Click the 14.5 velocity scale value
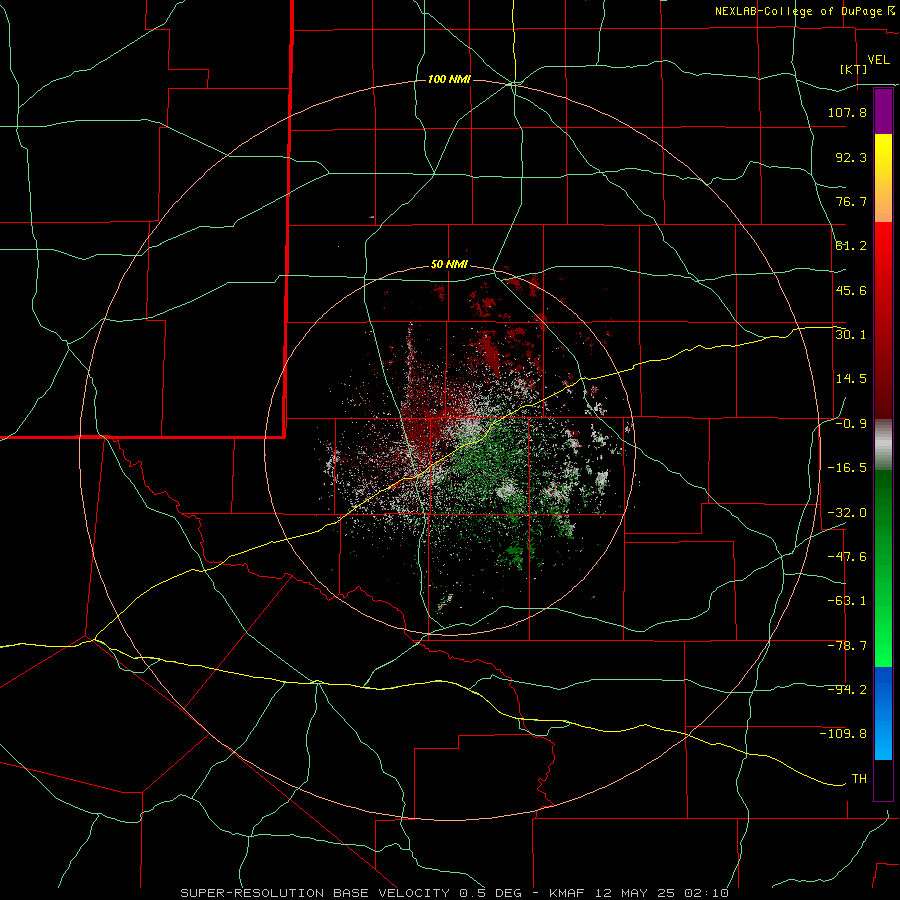Screen dimensions: 900x900 (x=851, y=379)
